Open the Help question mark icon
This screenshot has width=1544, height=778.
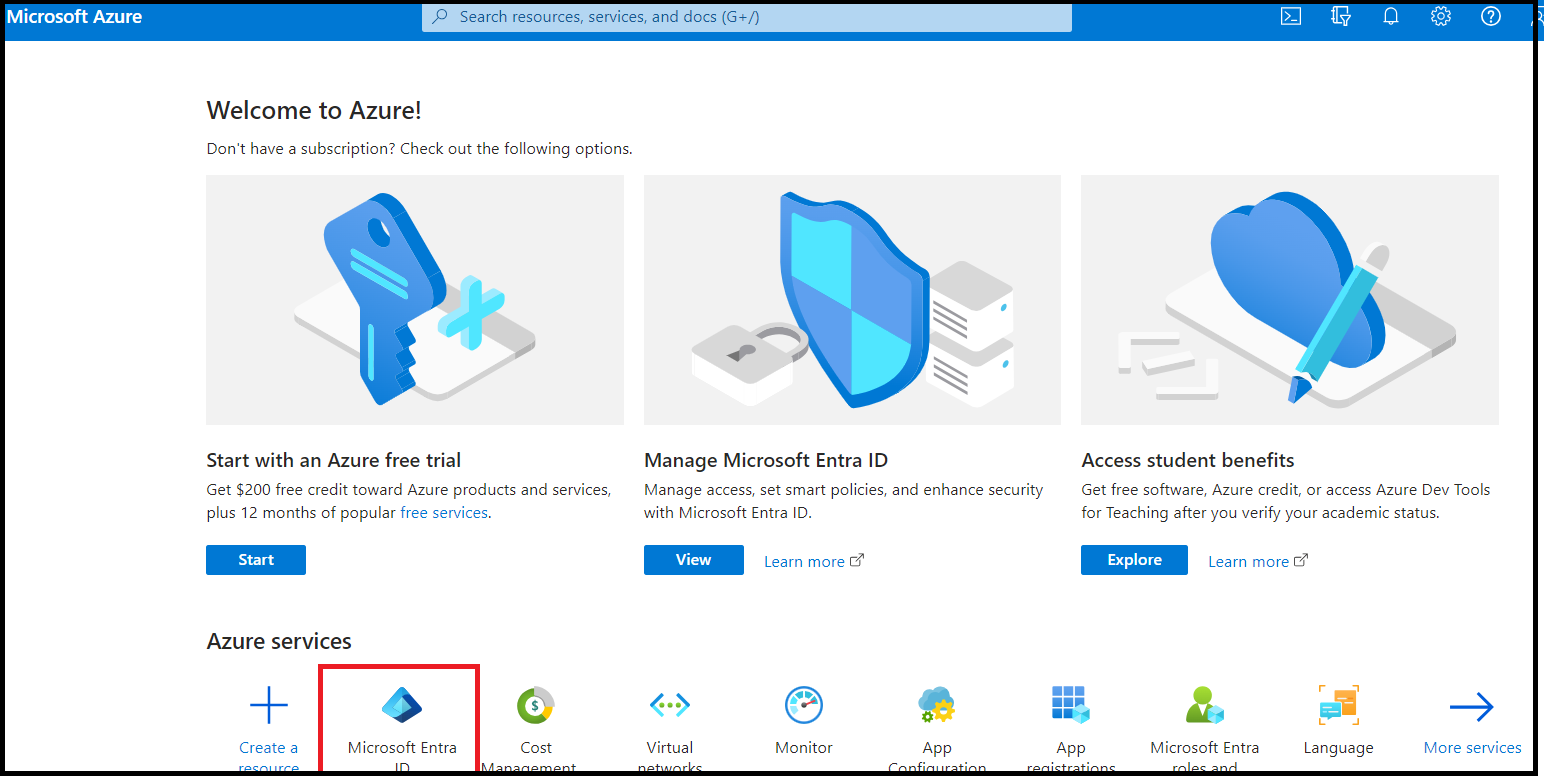point(1491,16)
